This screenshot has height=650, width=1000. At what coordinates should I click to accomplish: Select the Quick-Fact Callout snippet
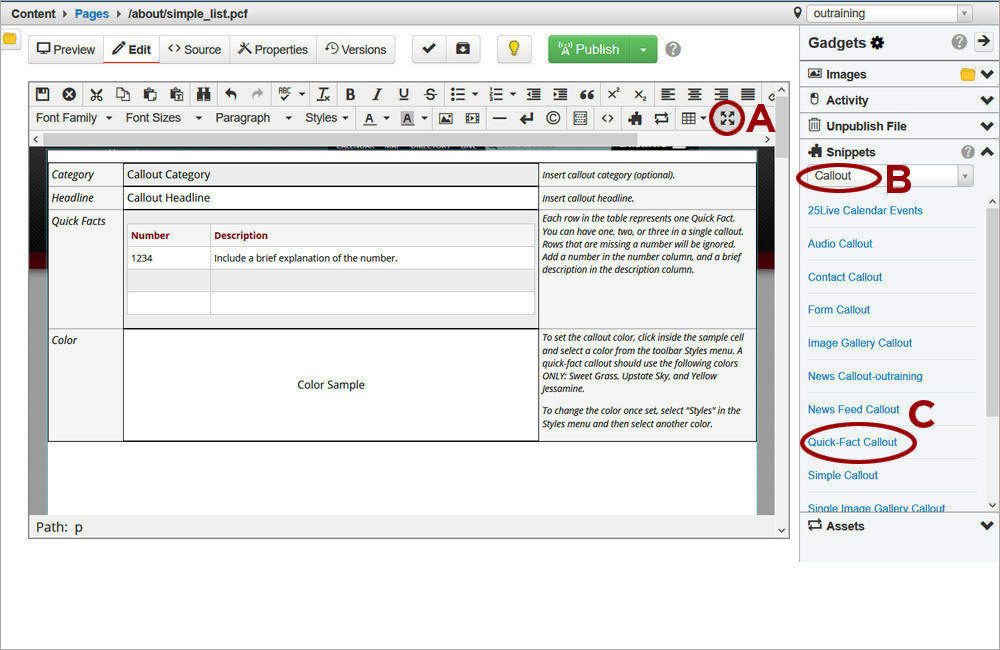point(852,442)
